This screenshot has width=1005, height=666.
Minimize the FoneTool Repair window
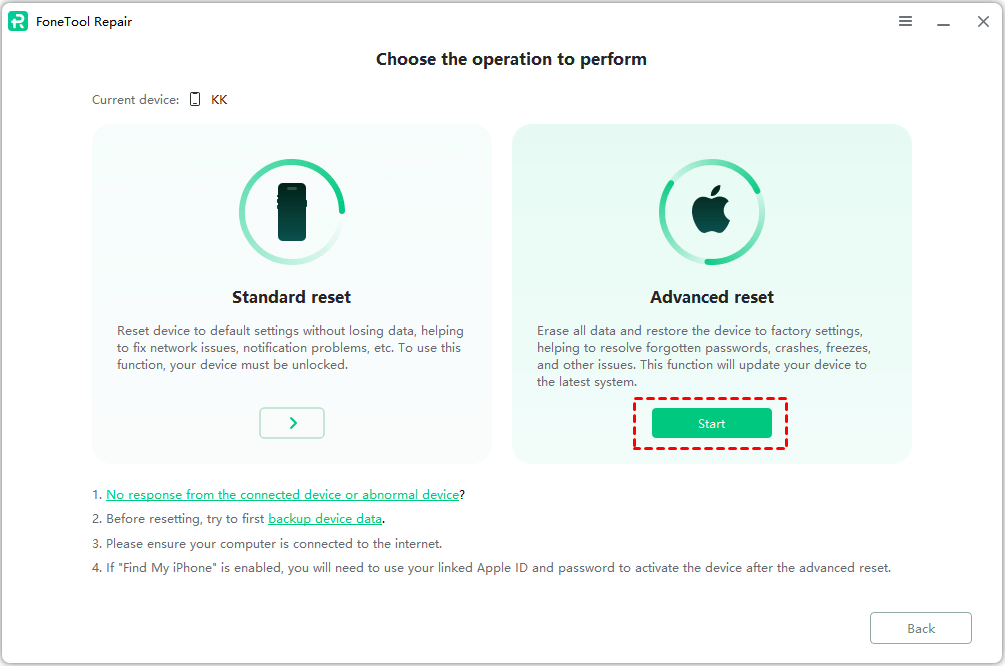click(942, 21)
